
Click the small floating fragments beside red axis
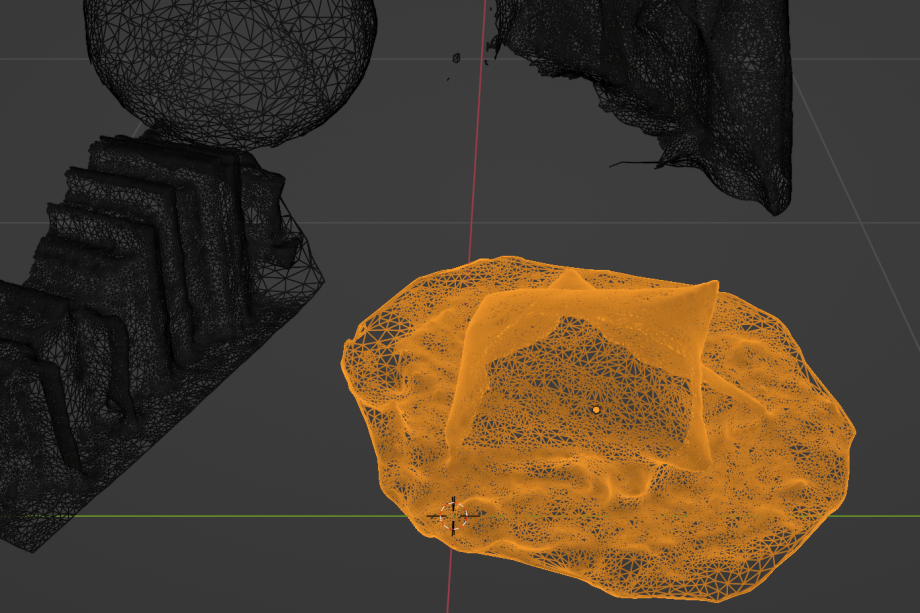pyautogui.click(x=456, y=58)
